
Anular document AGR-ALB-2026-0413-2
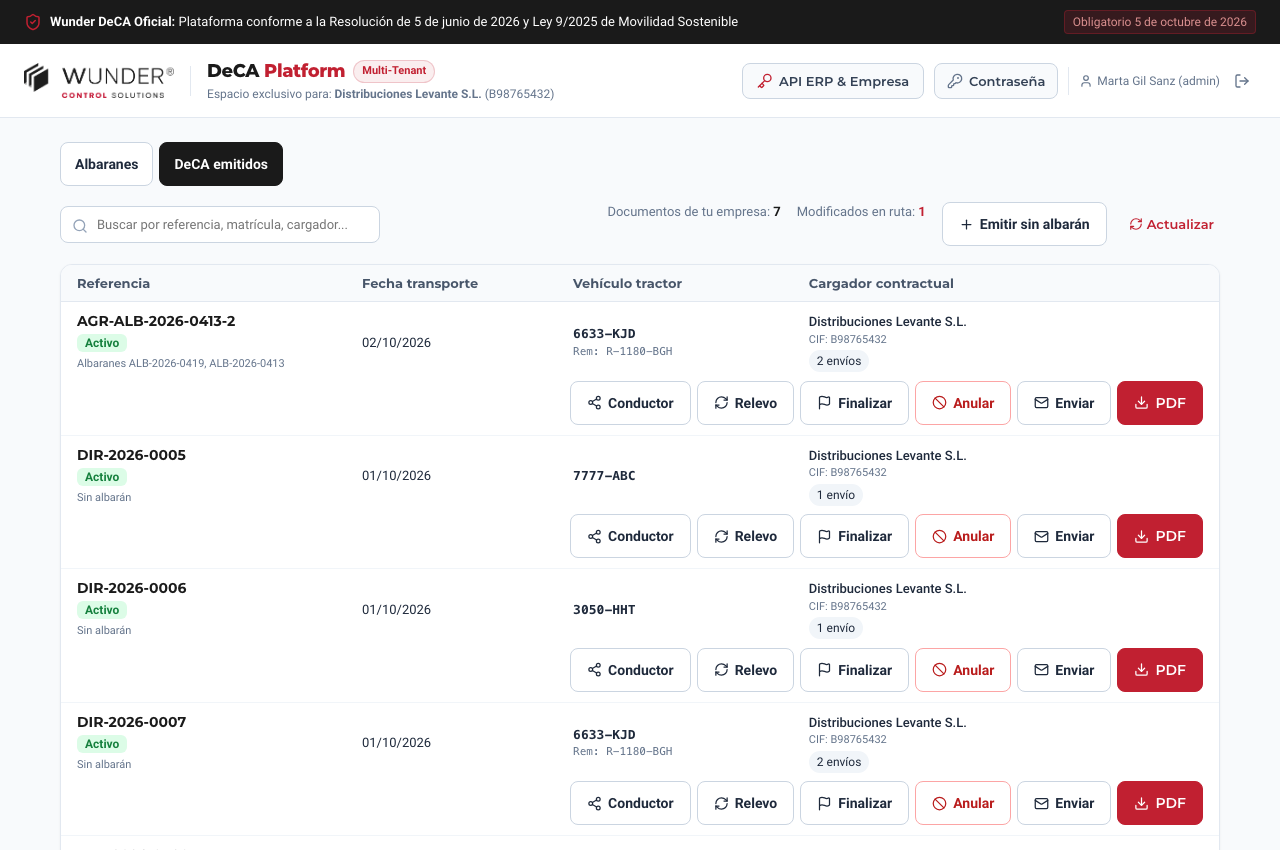pos(963,403)
